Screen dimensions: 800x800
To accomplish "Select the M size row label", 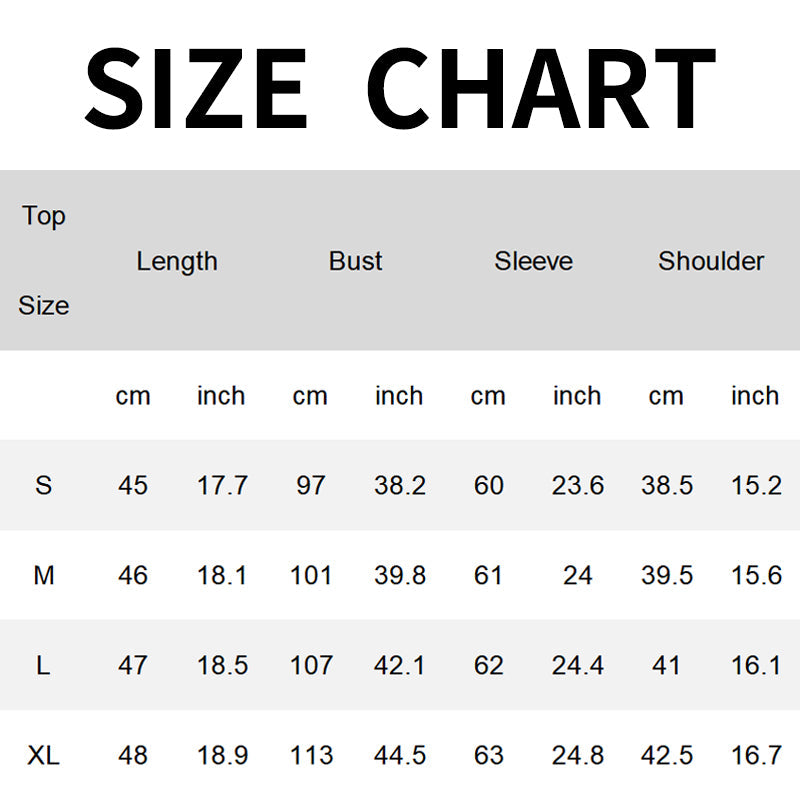I will 43,576.
